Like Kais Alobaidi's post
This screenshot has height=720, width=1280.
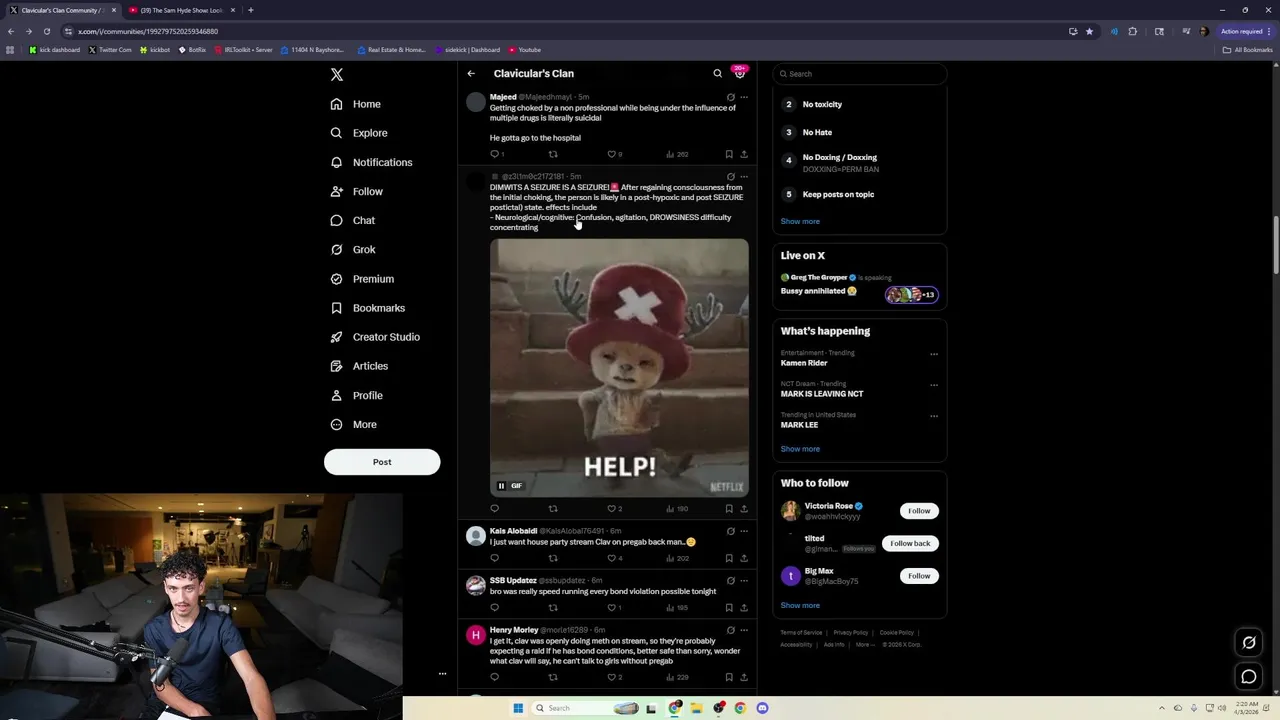coord(611,558)
